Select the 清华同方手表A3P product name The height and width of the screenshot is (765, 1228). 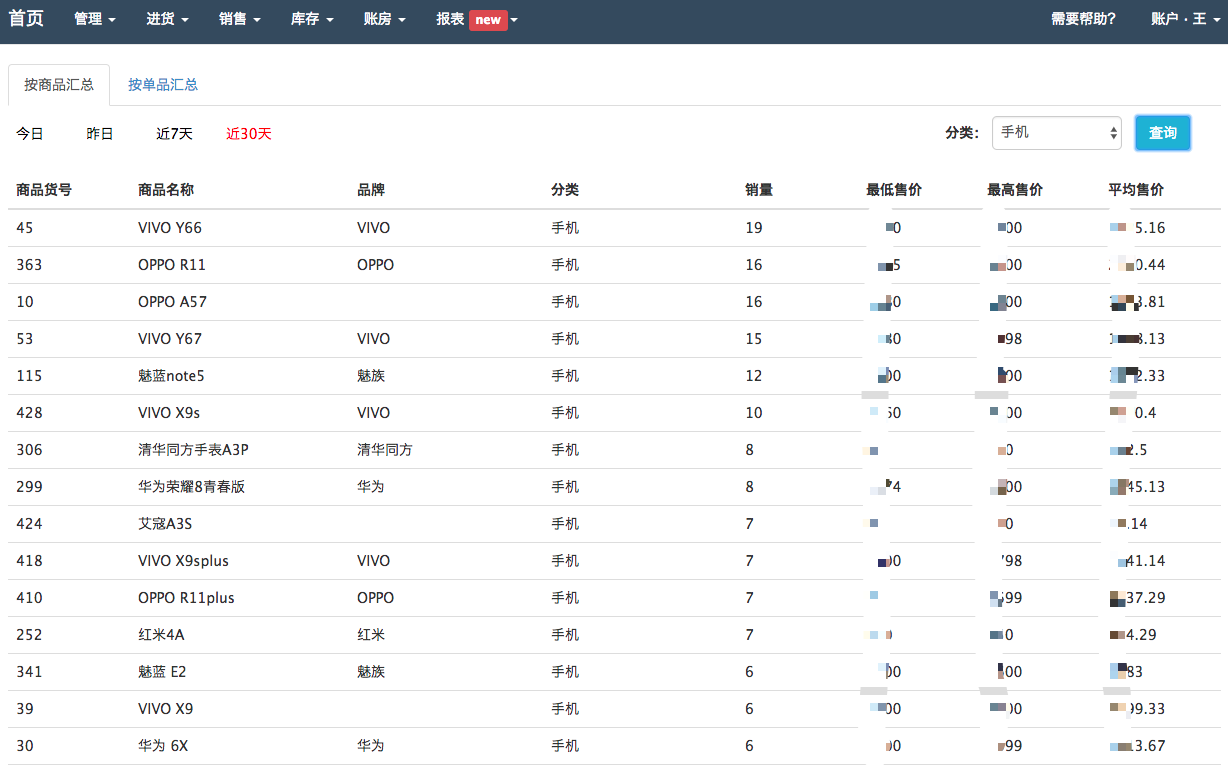pos(193,450)
